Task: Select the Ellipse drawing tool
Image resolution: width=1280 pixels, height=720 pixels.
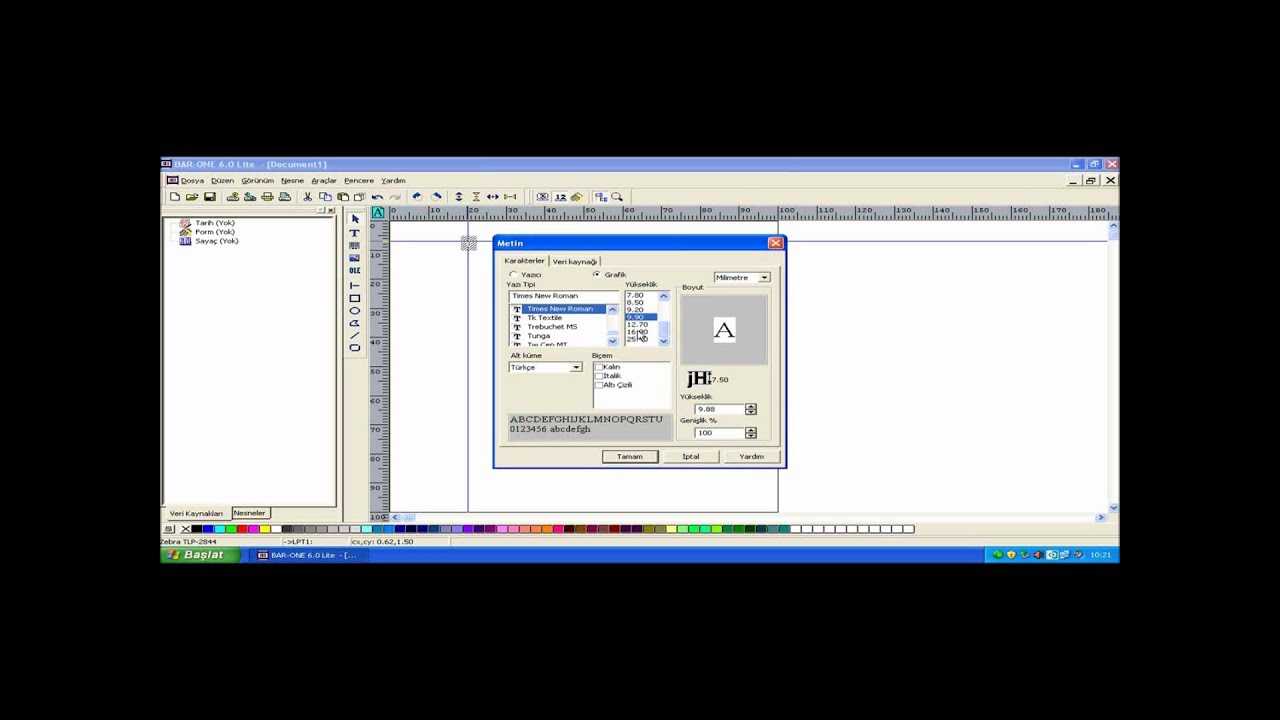Action: coord(355,311)
